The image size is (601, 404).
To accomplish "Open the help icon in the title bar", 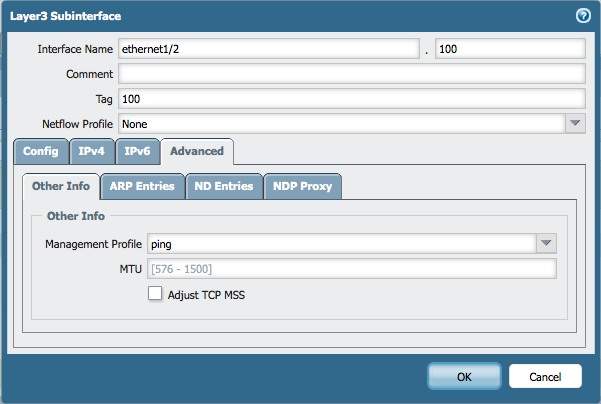I will [583, 16].
